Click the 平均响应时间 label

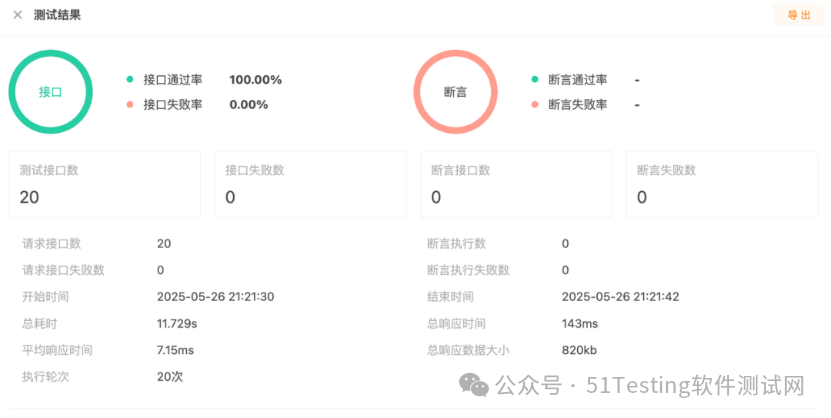[x=57, y=350]
